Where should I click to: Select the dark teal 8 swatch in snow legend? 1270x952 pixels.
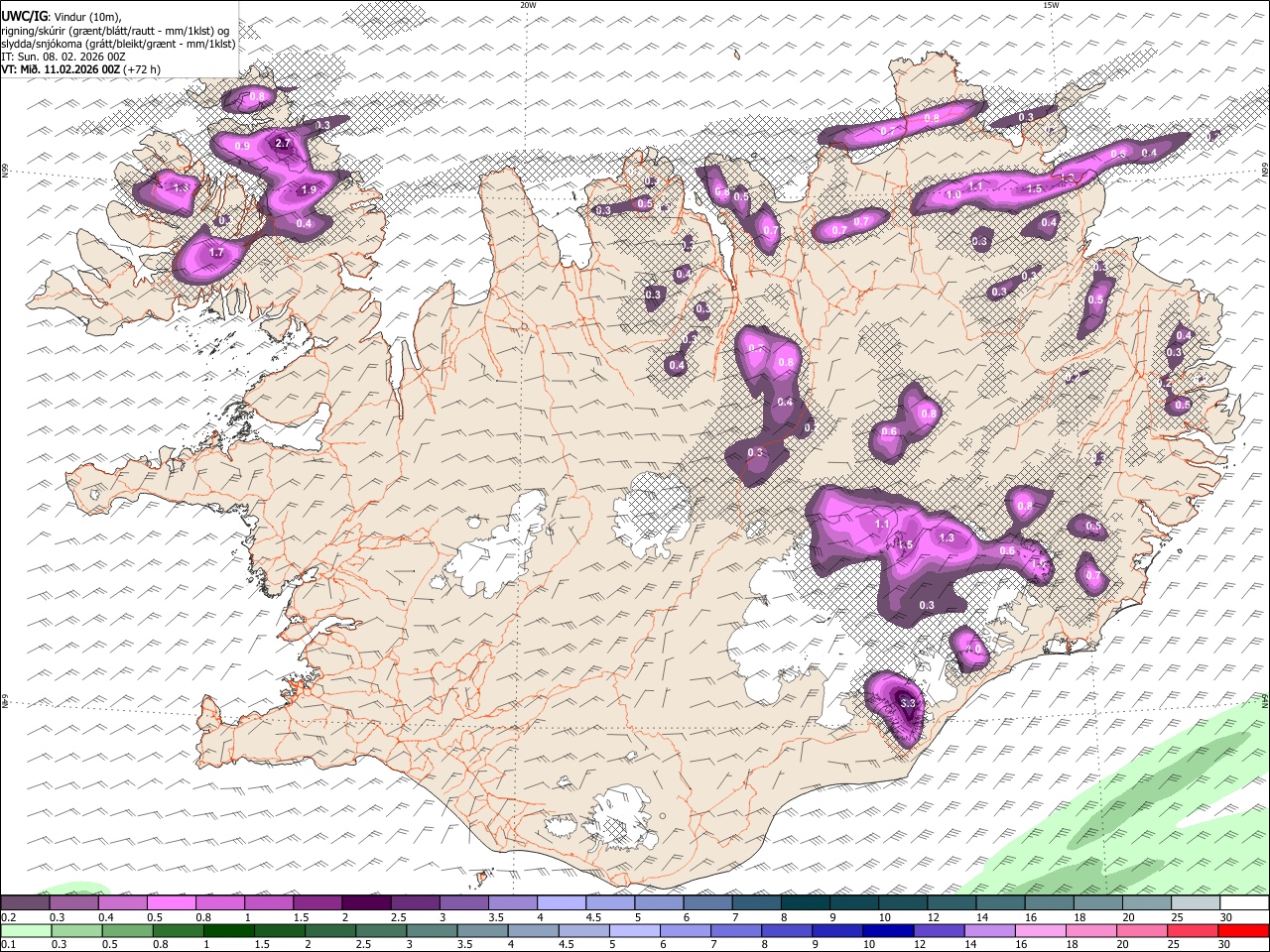[805, 902]
